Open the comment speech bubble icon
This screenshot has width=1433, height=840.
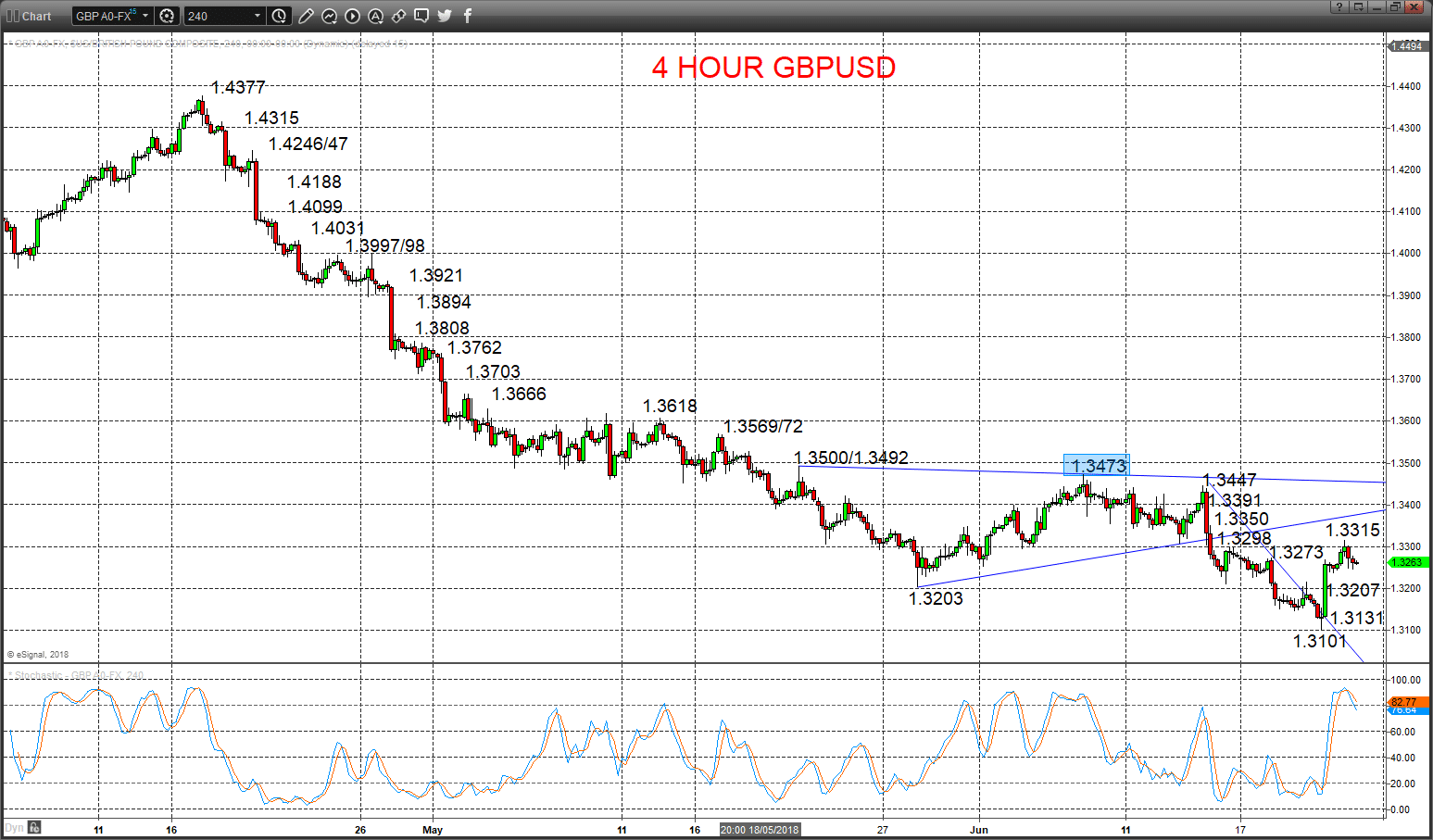click(x=421, y=16)
